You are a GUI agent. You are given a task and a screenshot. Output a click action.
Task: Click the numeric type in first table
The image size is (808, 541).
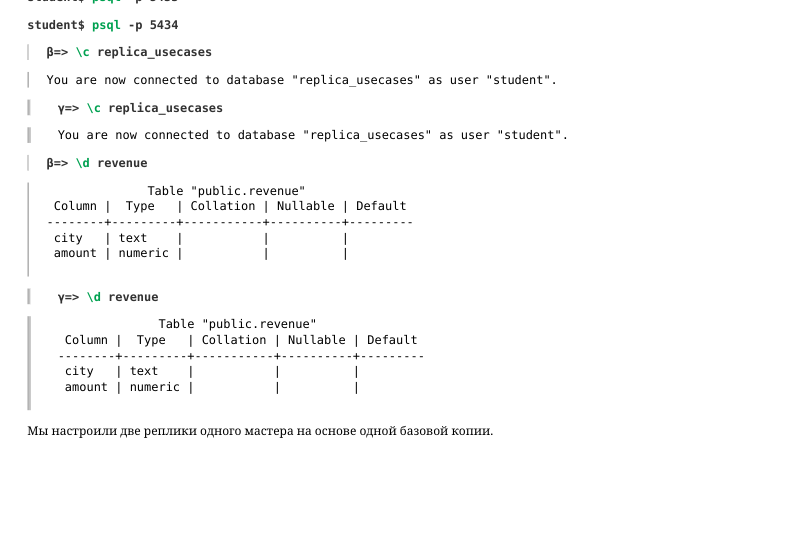pyautogui.click(x=144, y=253)
